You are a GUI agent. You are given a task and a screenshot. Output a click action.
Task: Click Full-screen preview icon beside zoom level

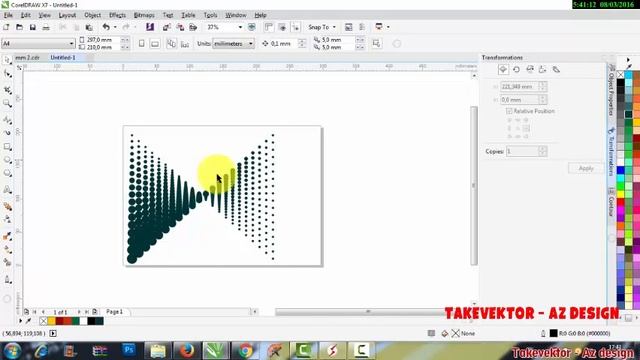252,27
